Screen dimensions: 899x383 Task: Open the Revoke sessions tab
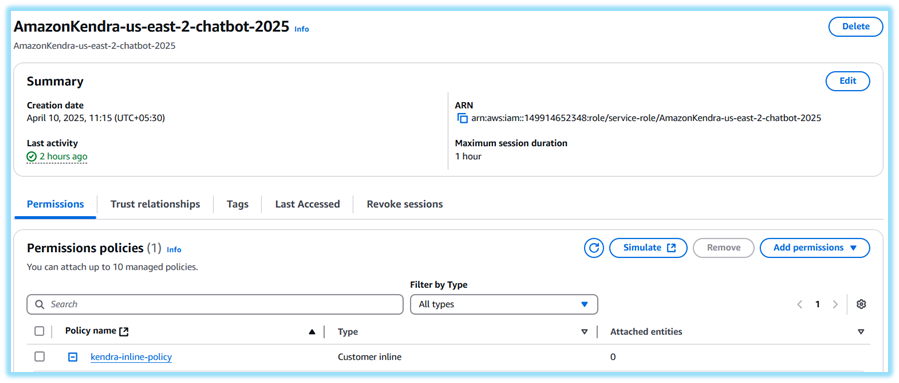pyautogui.click(x=405, y=204)
